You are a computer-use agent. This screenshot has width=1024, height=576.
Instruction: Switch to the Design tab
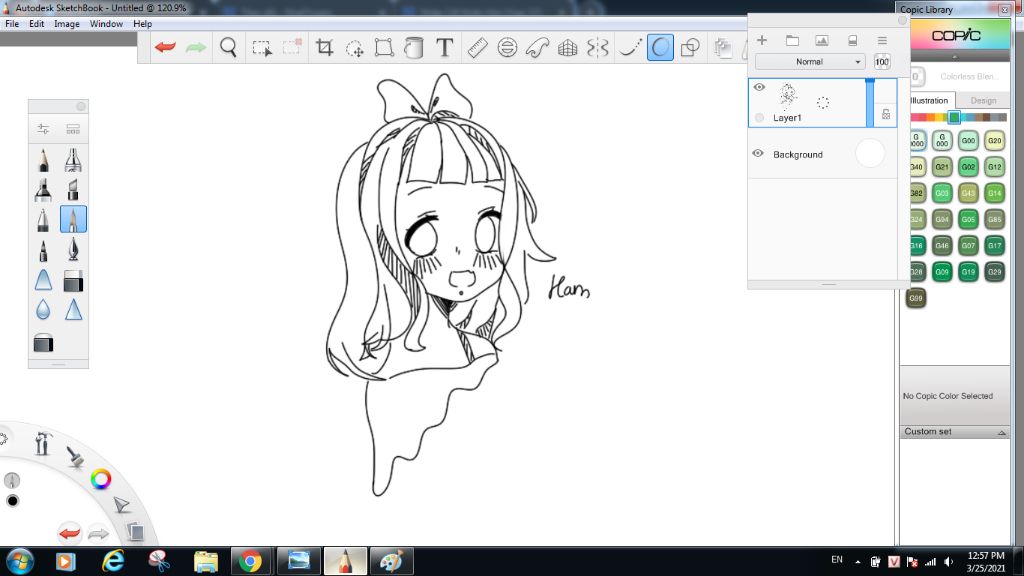[983, 101]
